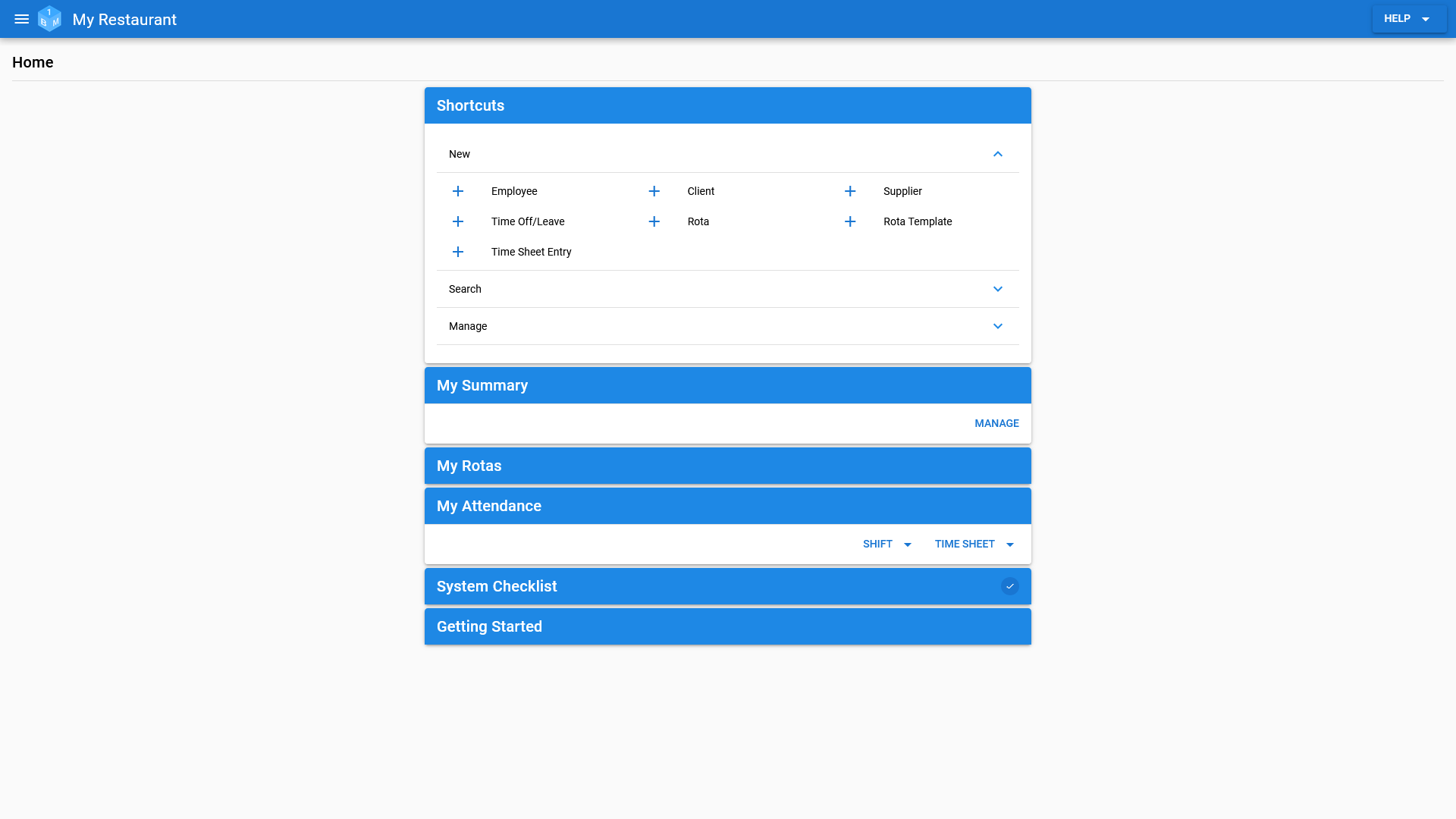The image size is (1456, 819).
Task: Click the My Restaurant app logo icon
Action: click(50, 19)
